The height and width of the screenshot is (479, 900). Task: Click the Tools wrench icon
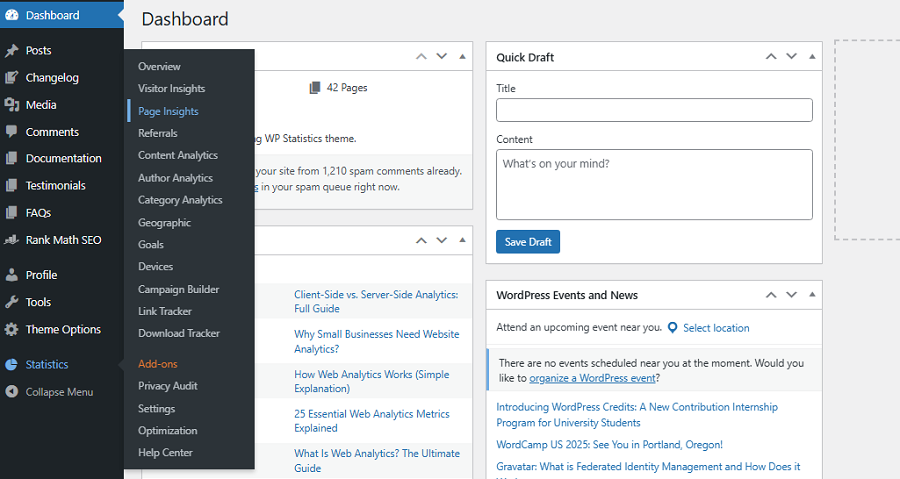(12, 302)
